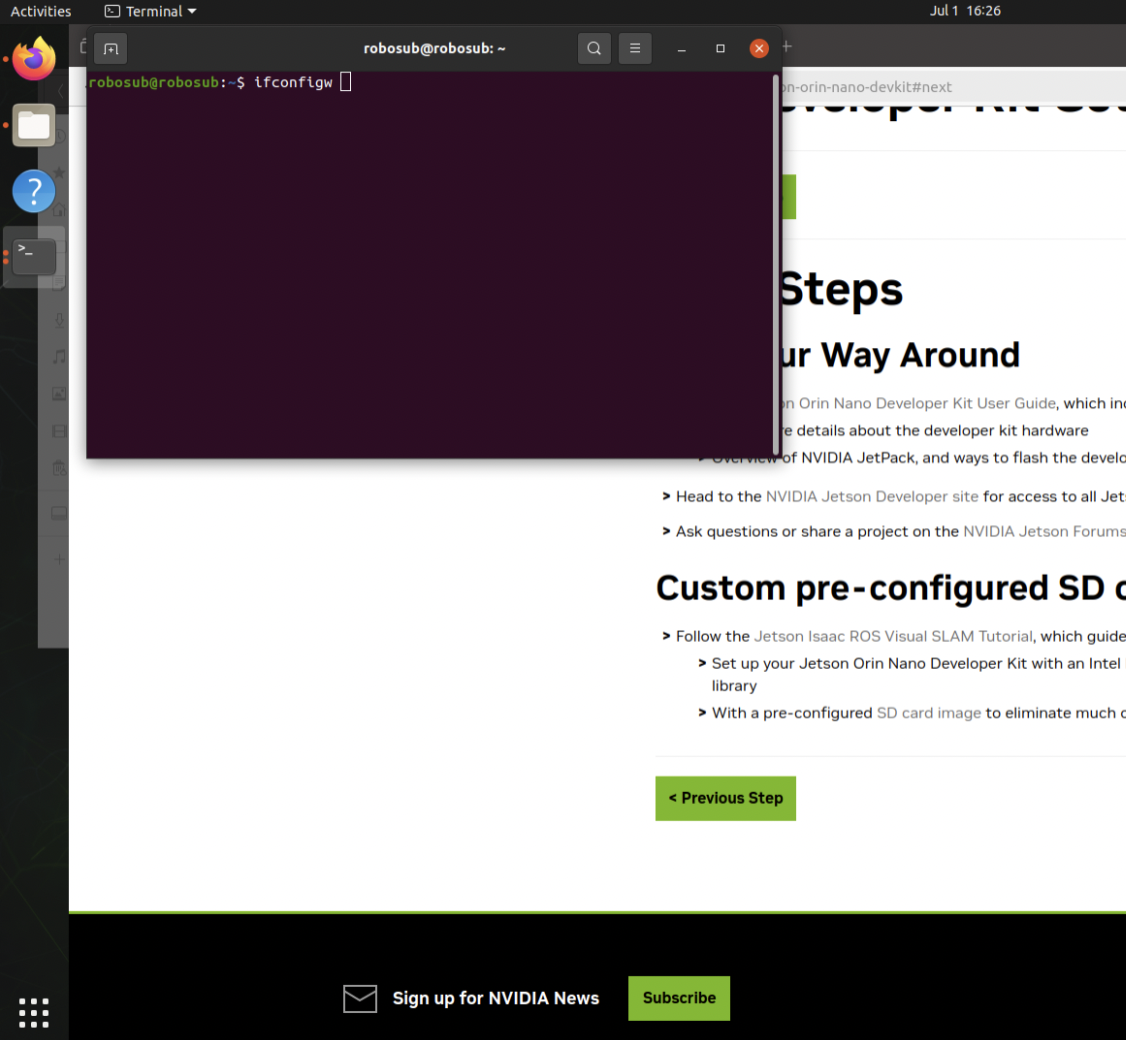Click the 'Sign up for NVIDIA News' text
The width and height of the screenshot is (1126, 1040).
point(495,998)
